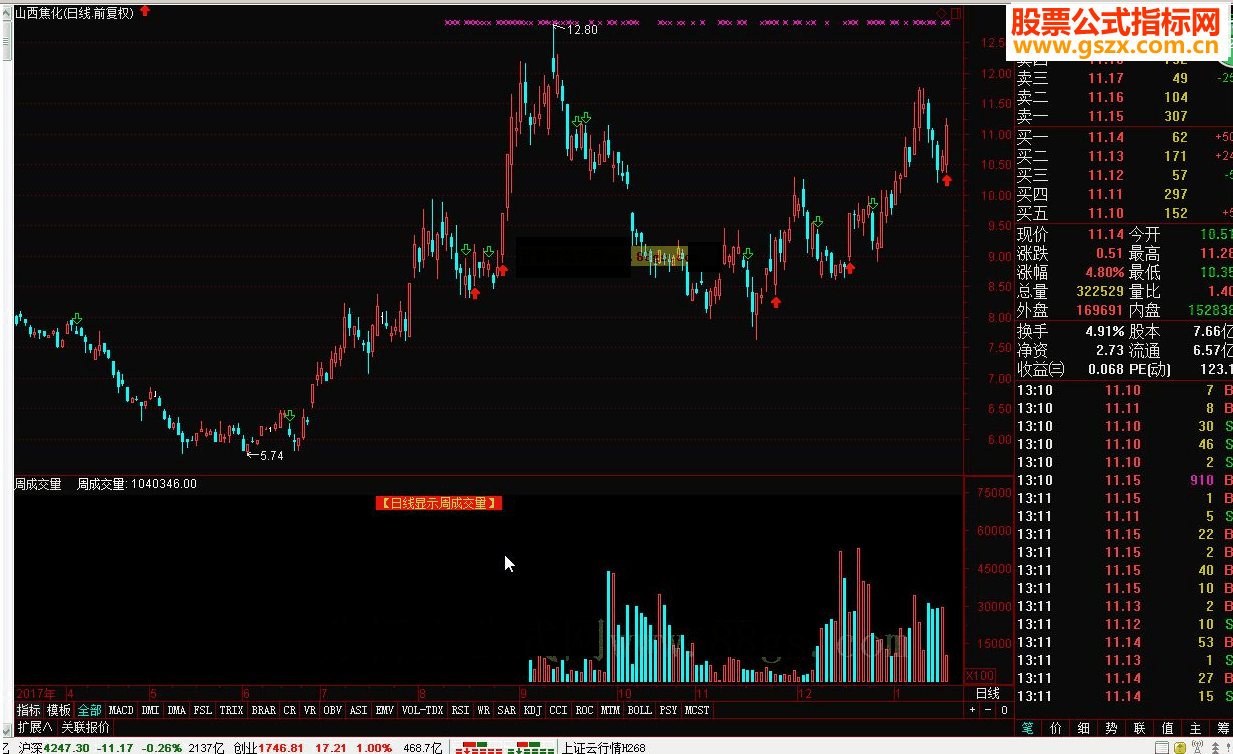Switch to the RSI indicator

click(x=460, y=710)
